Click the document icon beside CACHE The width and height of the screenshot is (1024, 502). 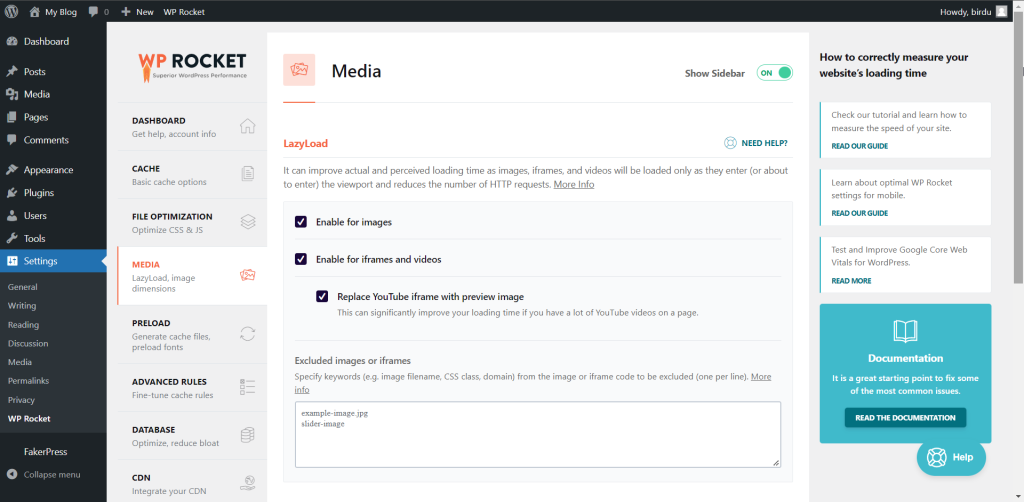coord(248,174)
